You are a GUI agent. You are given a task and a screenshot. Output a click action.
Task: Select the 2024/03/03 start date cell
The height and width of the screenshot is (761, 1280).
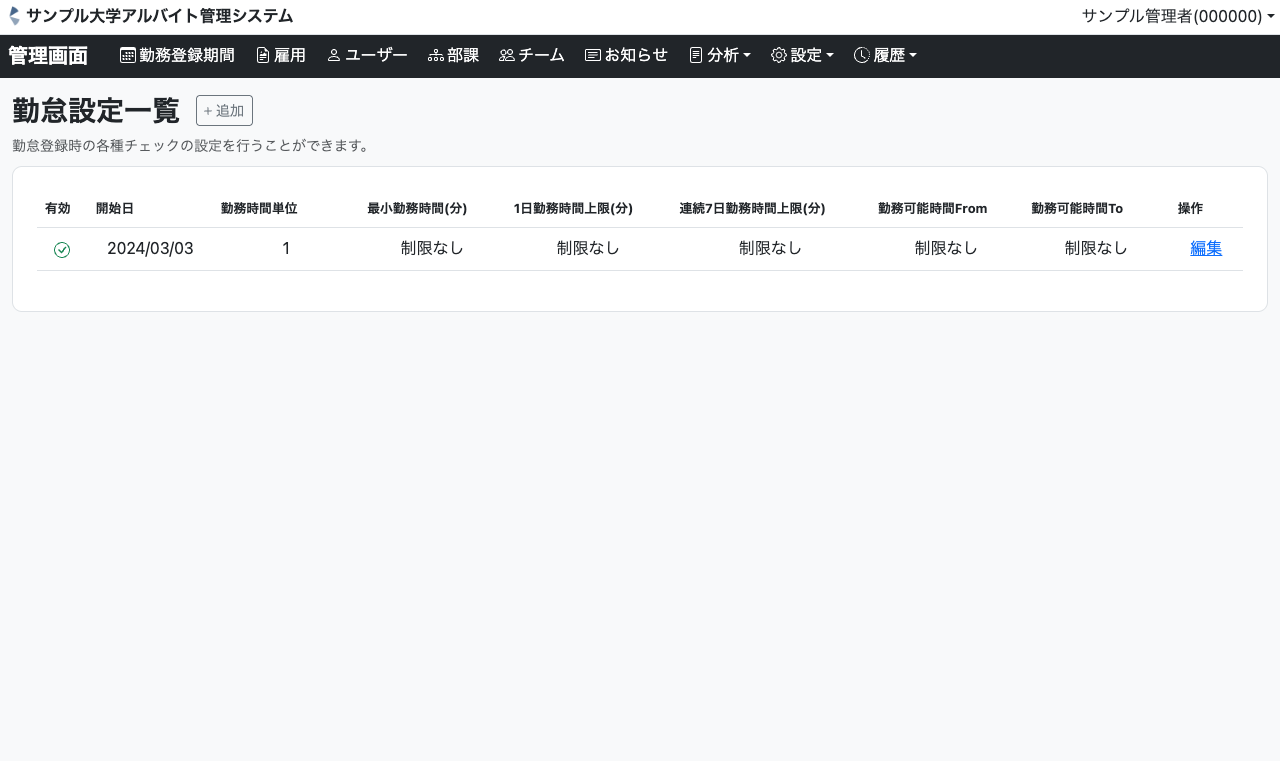click(x=150, y=249)
